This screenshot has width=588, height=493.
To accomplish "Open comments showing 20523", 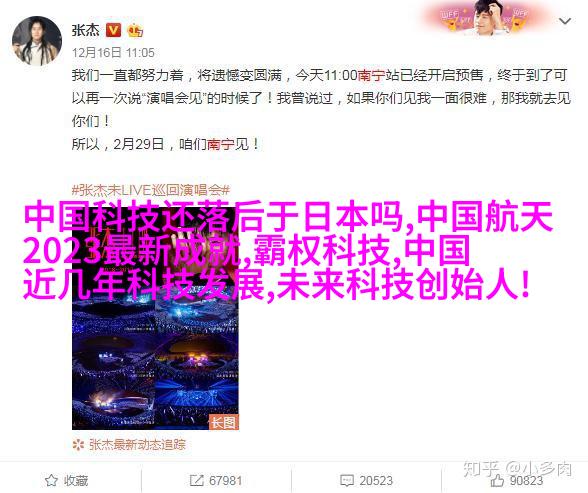I will click(366, 480).
